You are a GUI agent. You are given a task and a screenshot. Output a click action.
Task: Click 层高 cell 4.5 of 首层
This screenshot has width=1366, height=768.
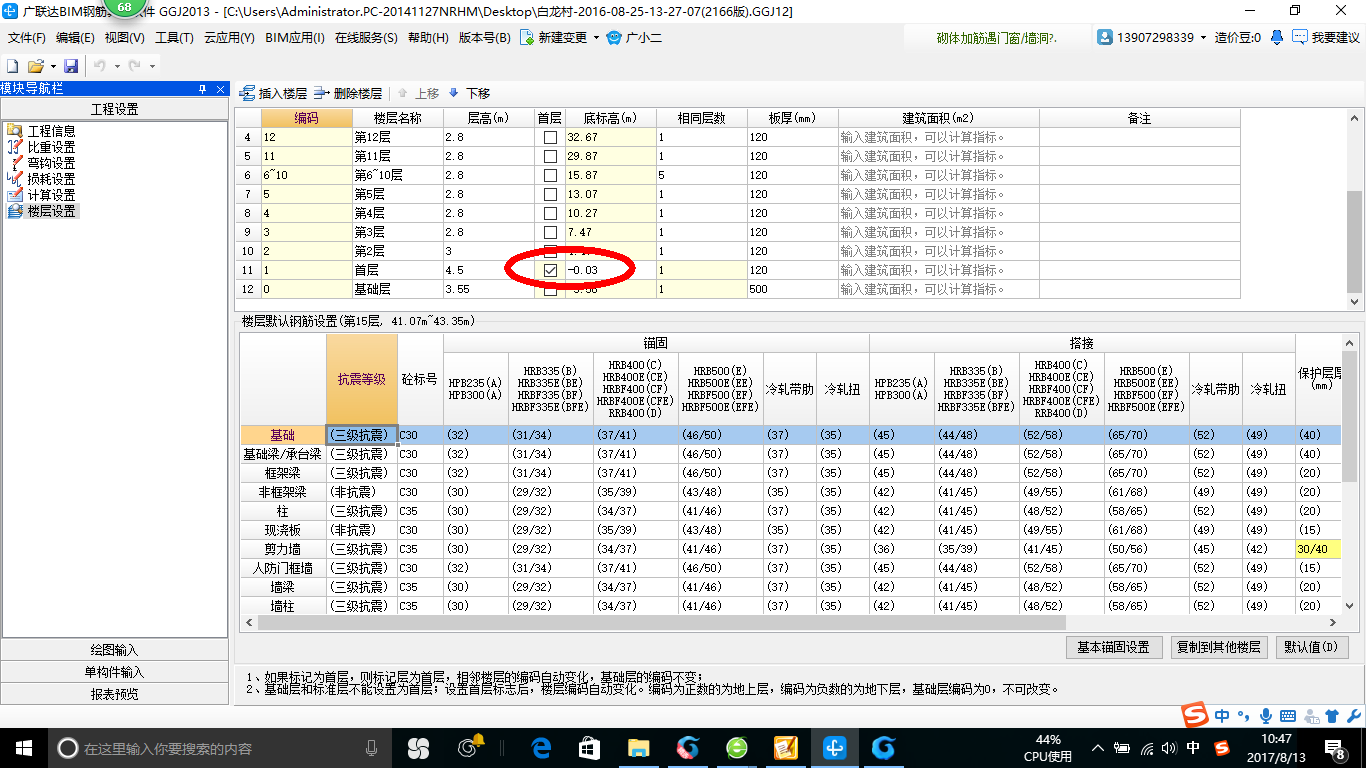click(x=489, y=270)
